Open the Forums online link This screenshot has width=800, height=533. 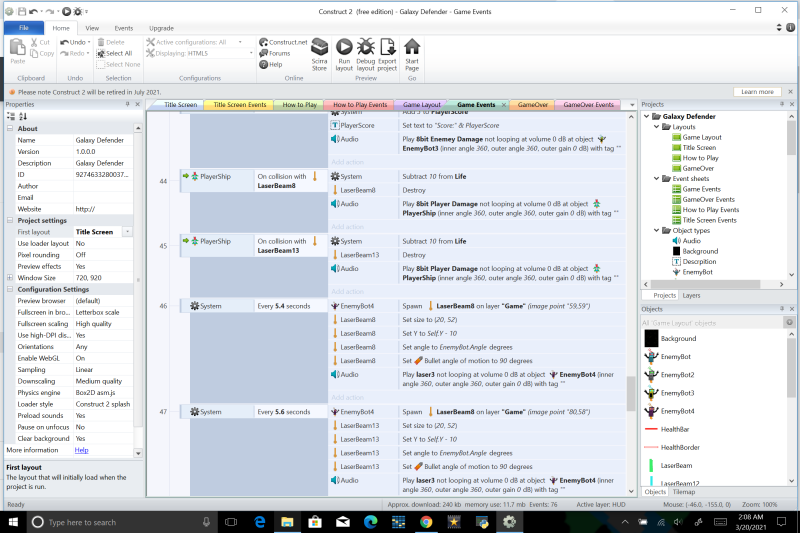(274, 54)
